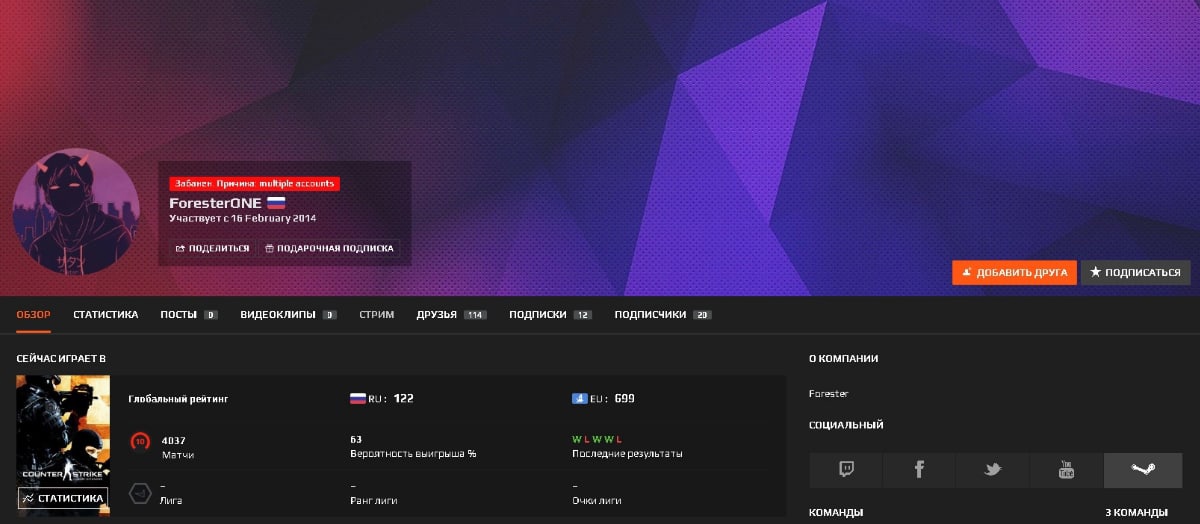The width and height of the screenshot is (1200, 524).
Task: Open the Steam social link icon
Action: click(x=1141, y=470)
